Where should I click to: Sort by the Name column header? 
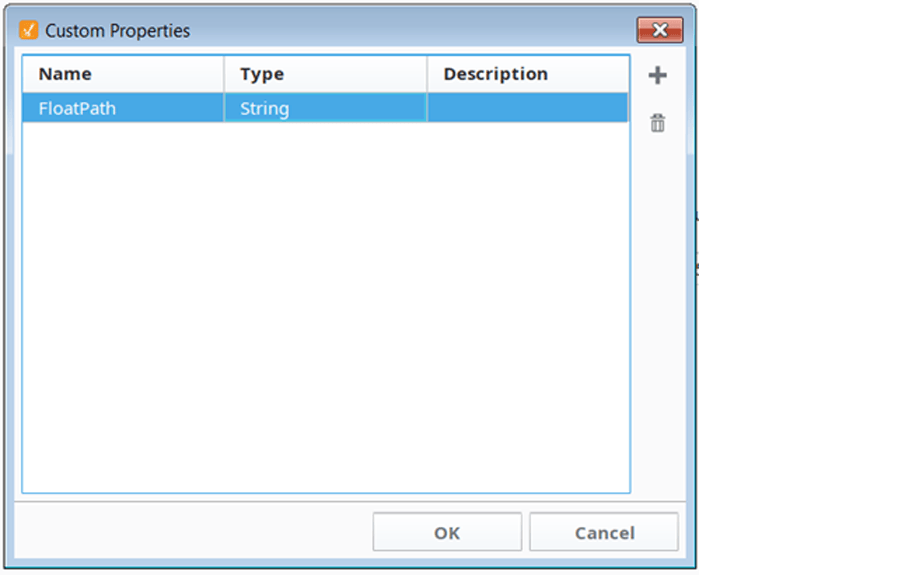point(123,74)
